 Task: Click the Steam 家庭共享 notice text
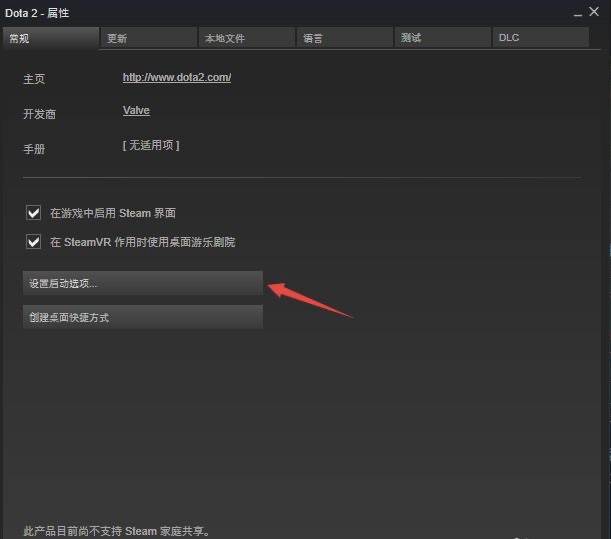click(x=117, y=531)
